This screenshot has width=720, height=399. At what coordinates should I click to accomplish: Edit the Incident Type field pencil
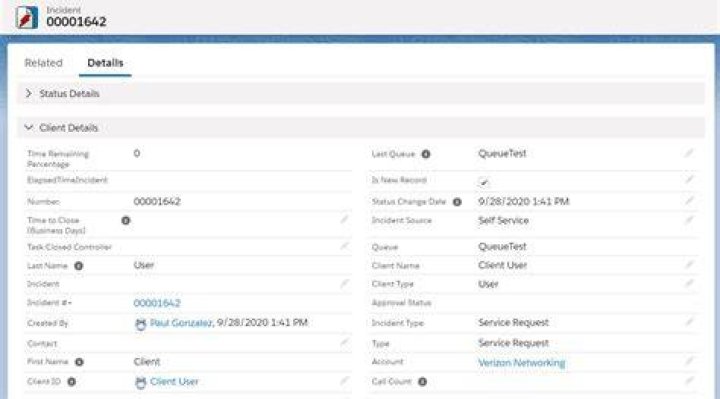pyautogui.click(x=689, y=322)
